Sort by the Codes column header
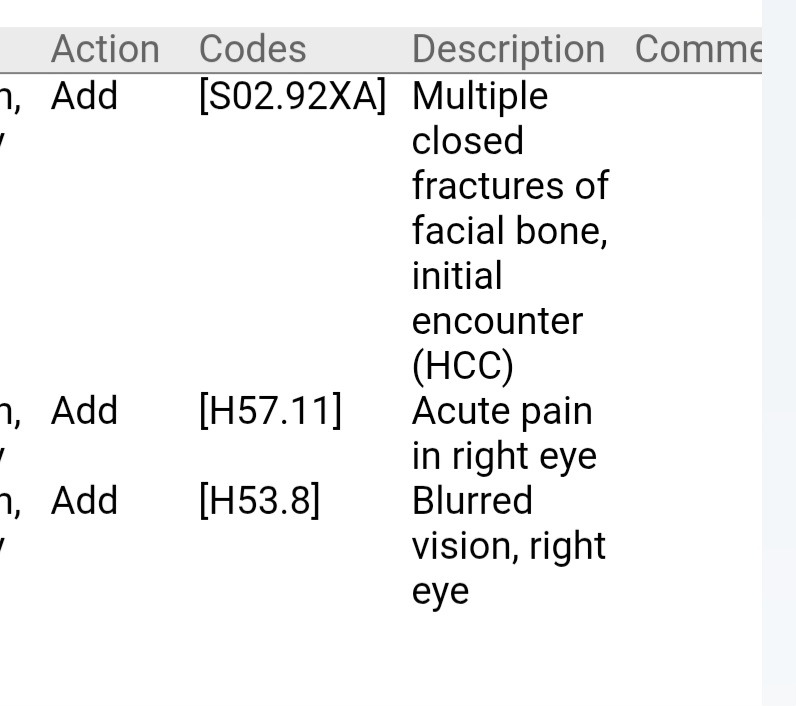796x706 pixels. [252, 49]
